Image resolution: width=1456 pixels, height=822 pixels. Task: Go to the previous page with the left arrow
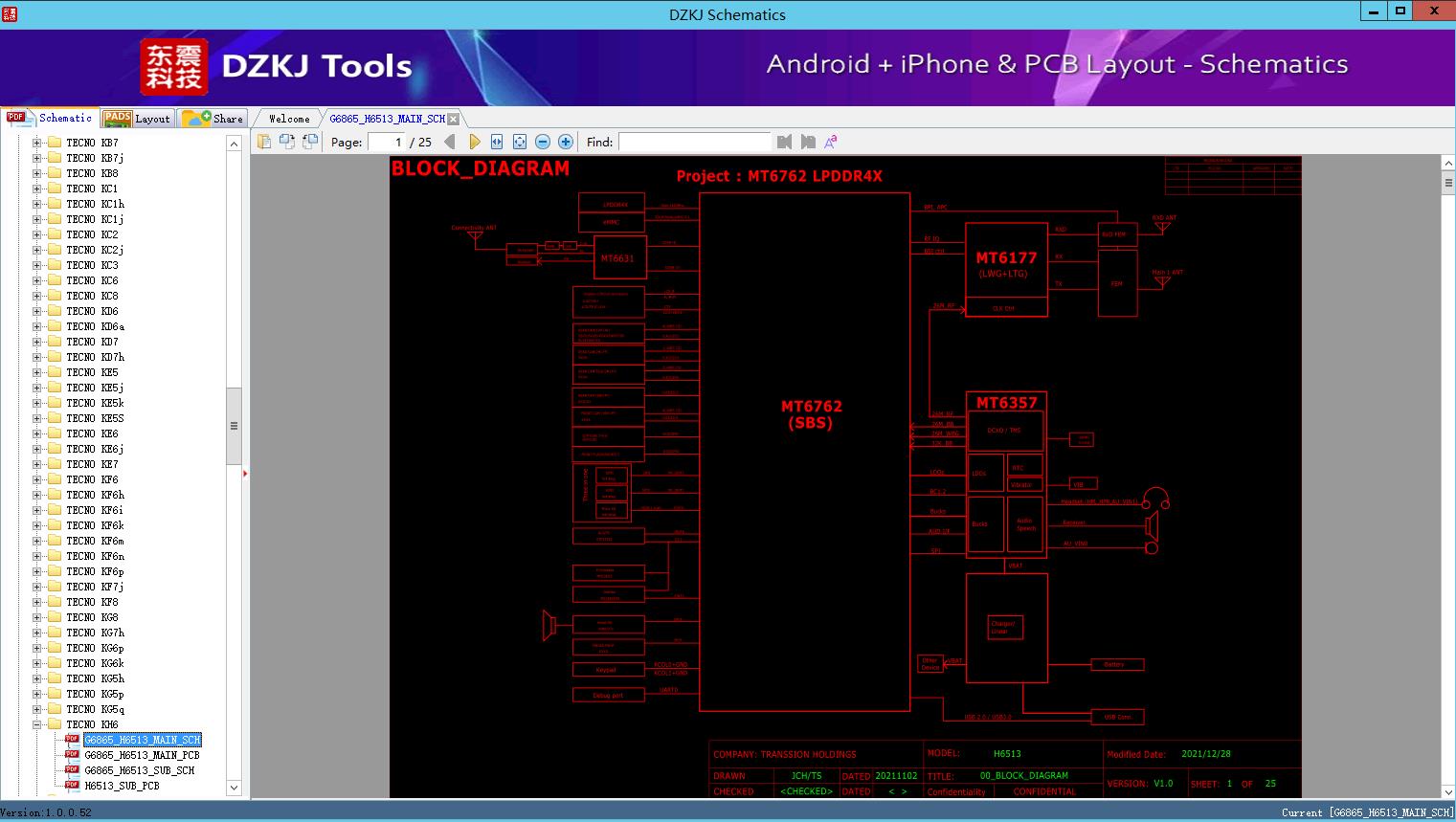[x=450, y=142]
